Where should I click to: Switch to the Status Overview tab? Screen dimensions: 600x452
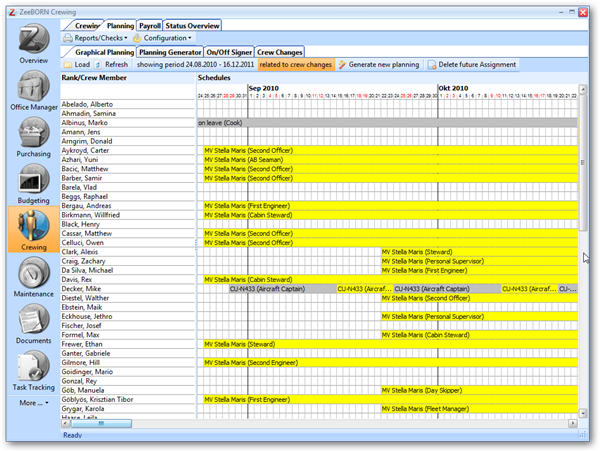[192, 26]
